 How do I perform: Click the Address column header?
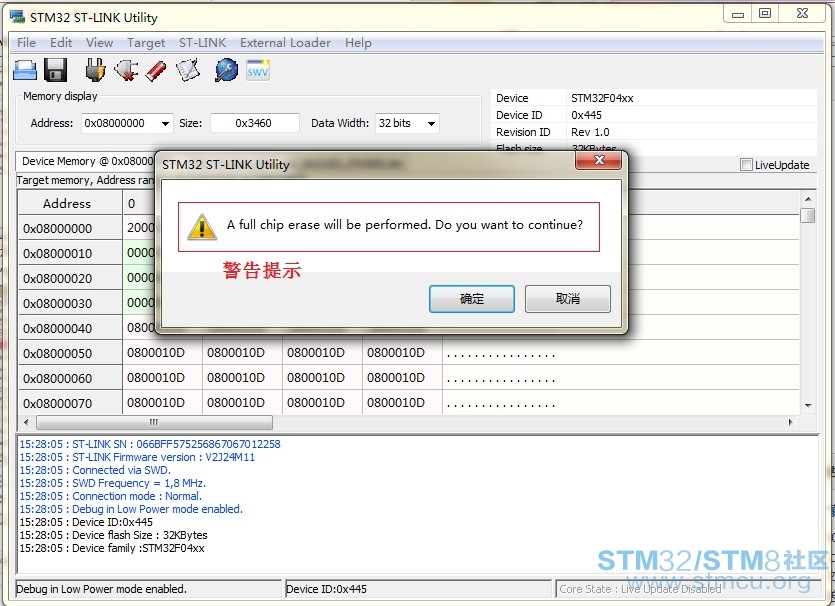coord(70,203)
